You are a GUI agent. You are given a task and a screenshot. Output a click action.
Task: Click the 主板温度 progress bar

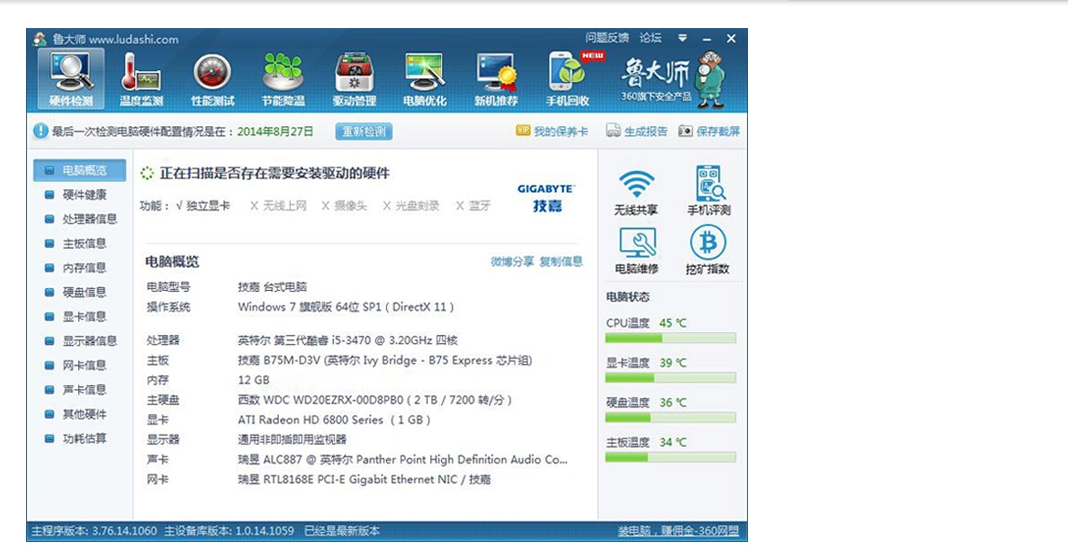670,457
